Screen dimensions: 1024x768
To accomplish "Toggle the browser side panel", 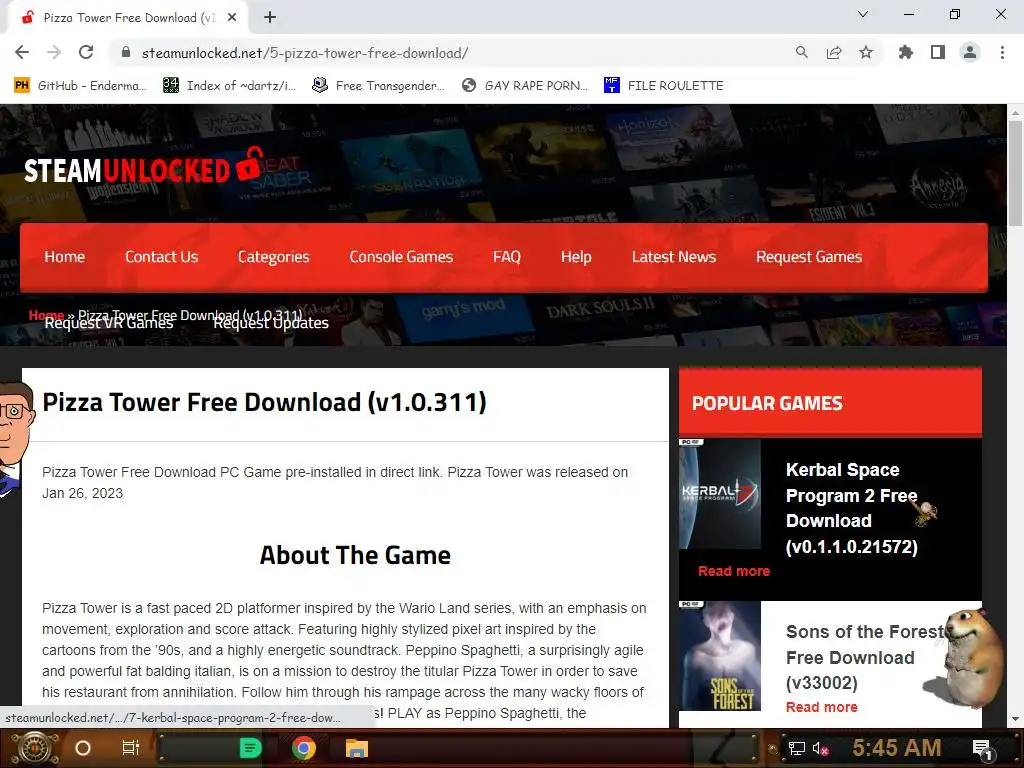I will tap(938, 52).
